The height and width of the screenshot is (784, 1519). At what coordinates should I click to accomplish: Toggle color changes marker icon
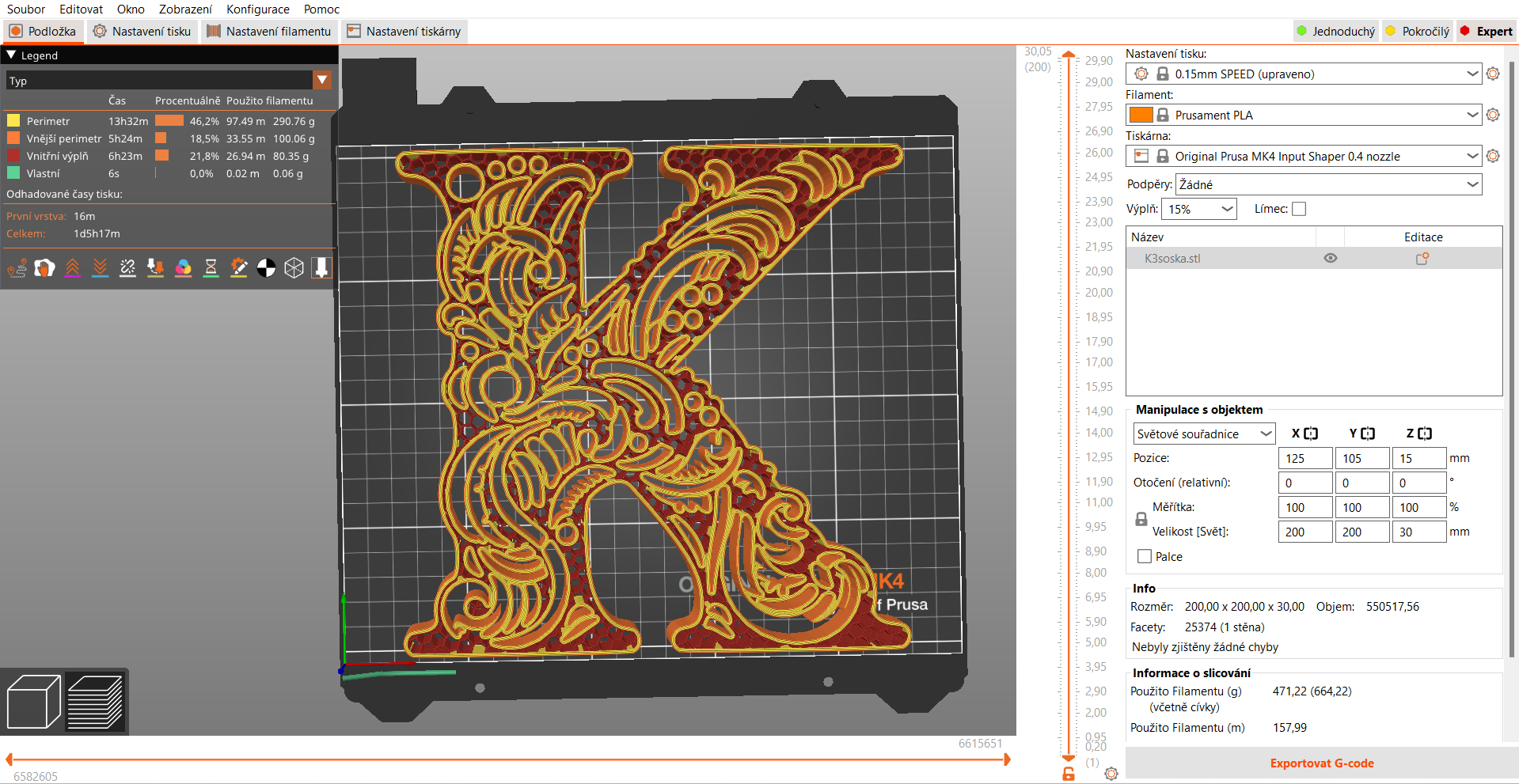coord(183,267)
